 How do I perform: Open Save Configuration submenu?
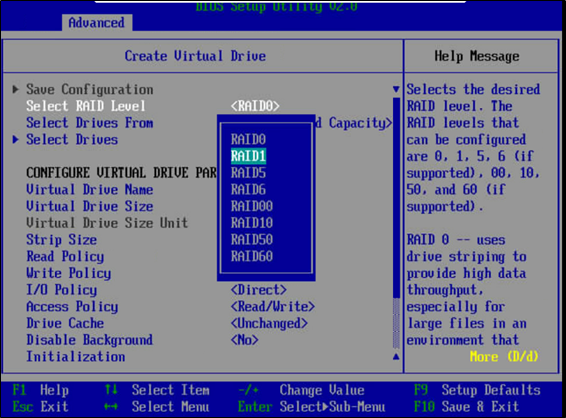coord(90,89)
